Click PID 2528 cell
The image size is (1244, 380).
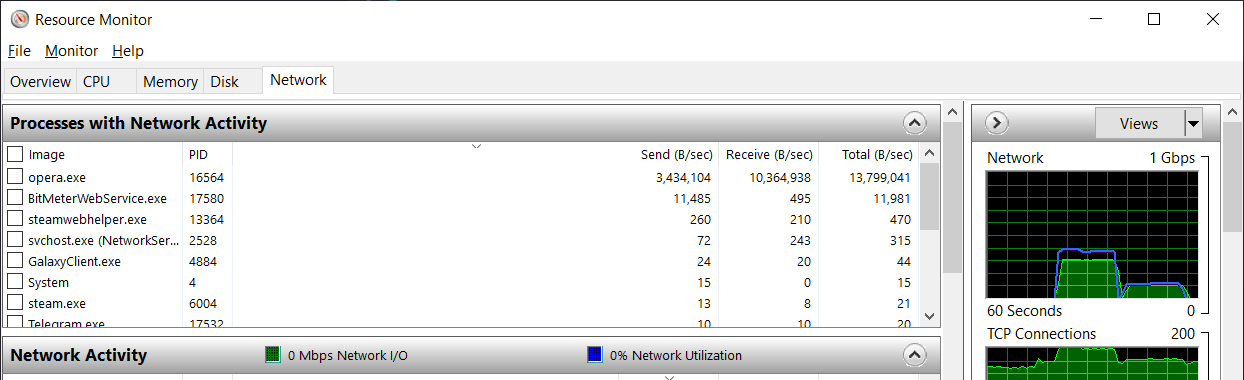pos(202,240)
